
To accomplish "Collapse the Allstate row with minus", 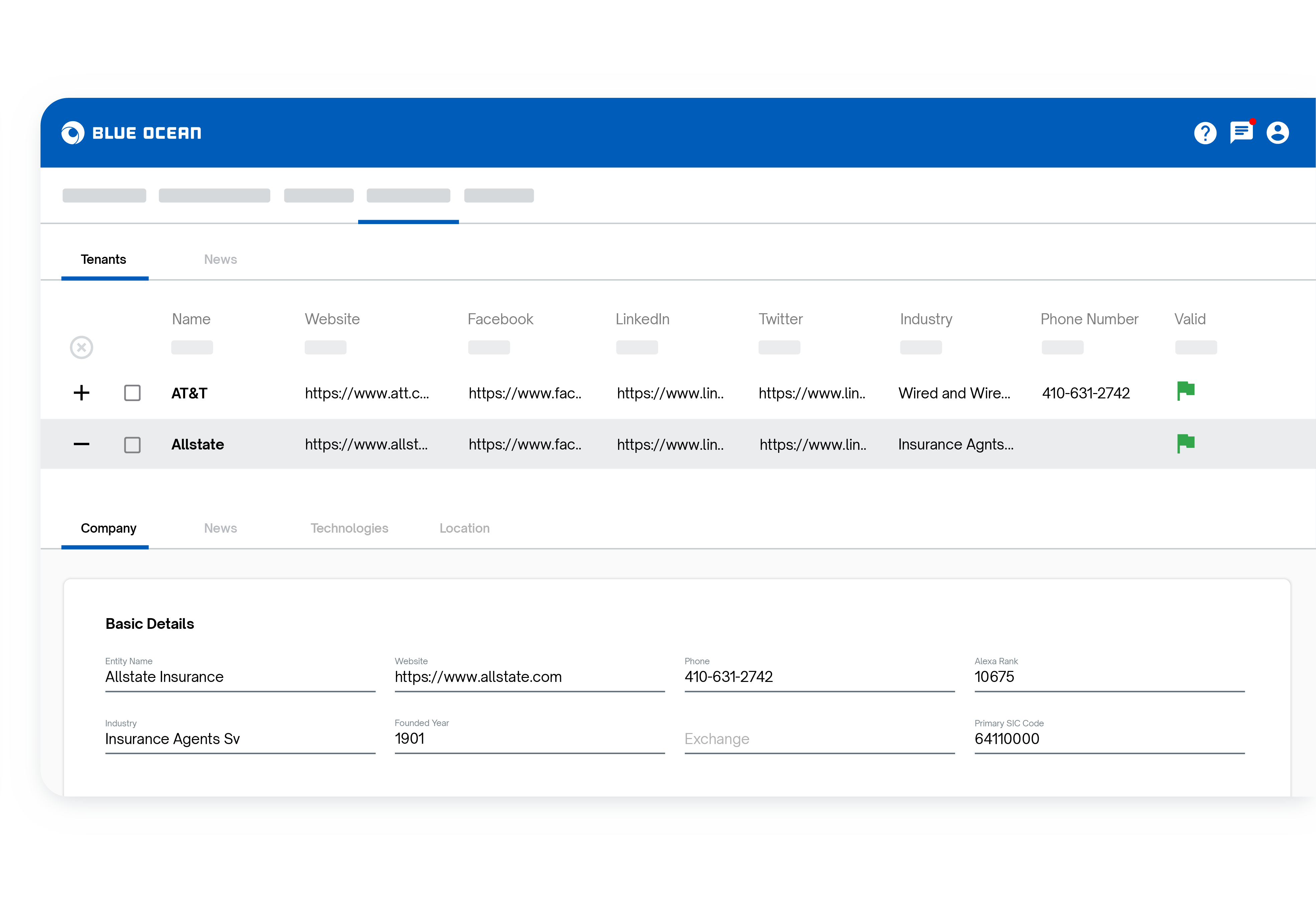I will tap(82, 444).
